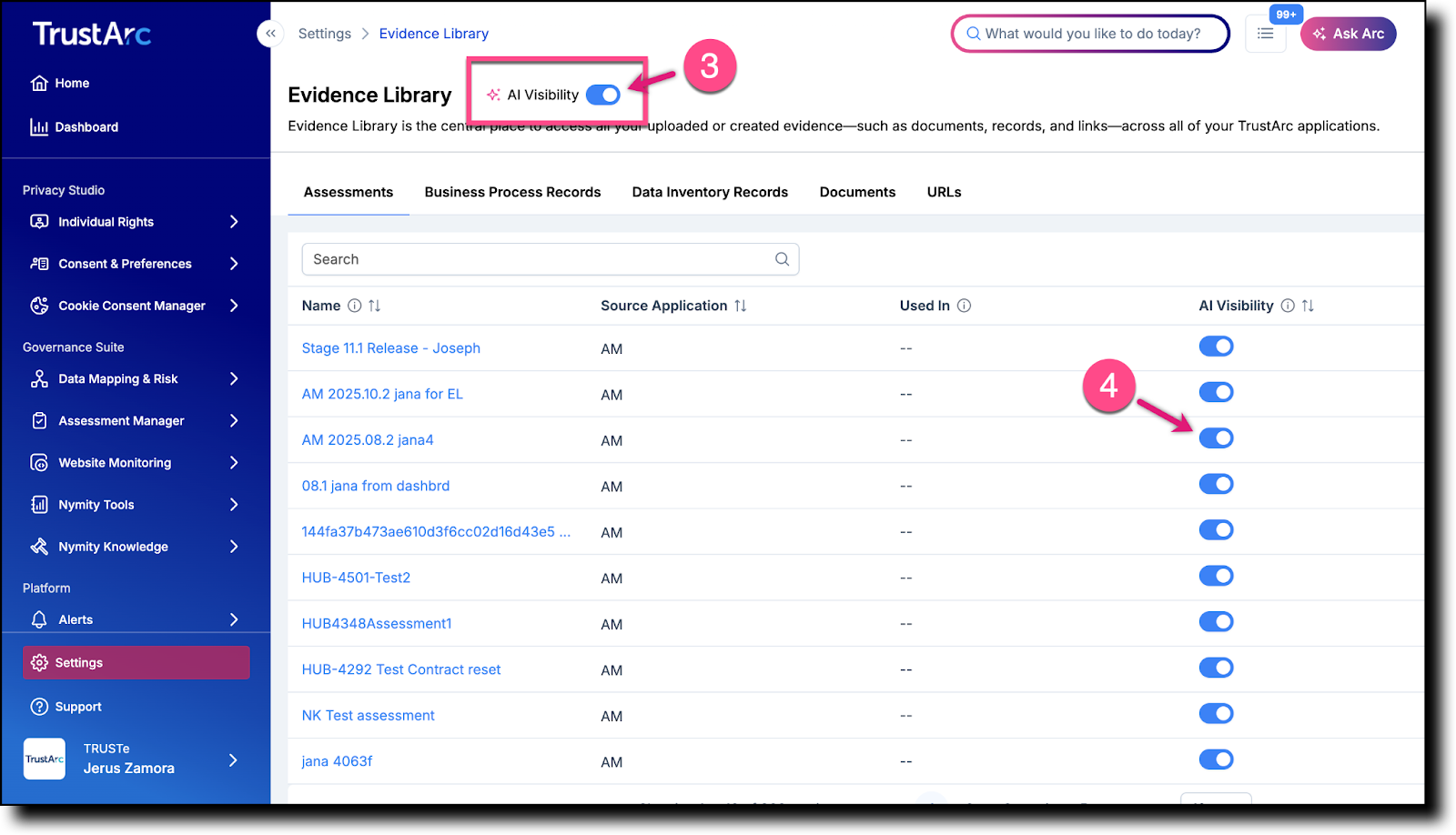Click the 'What would you like to do today?' field
The image size is (1456, 835).
1090,34
